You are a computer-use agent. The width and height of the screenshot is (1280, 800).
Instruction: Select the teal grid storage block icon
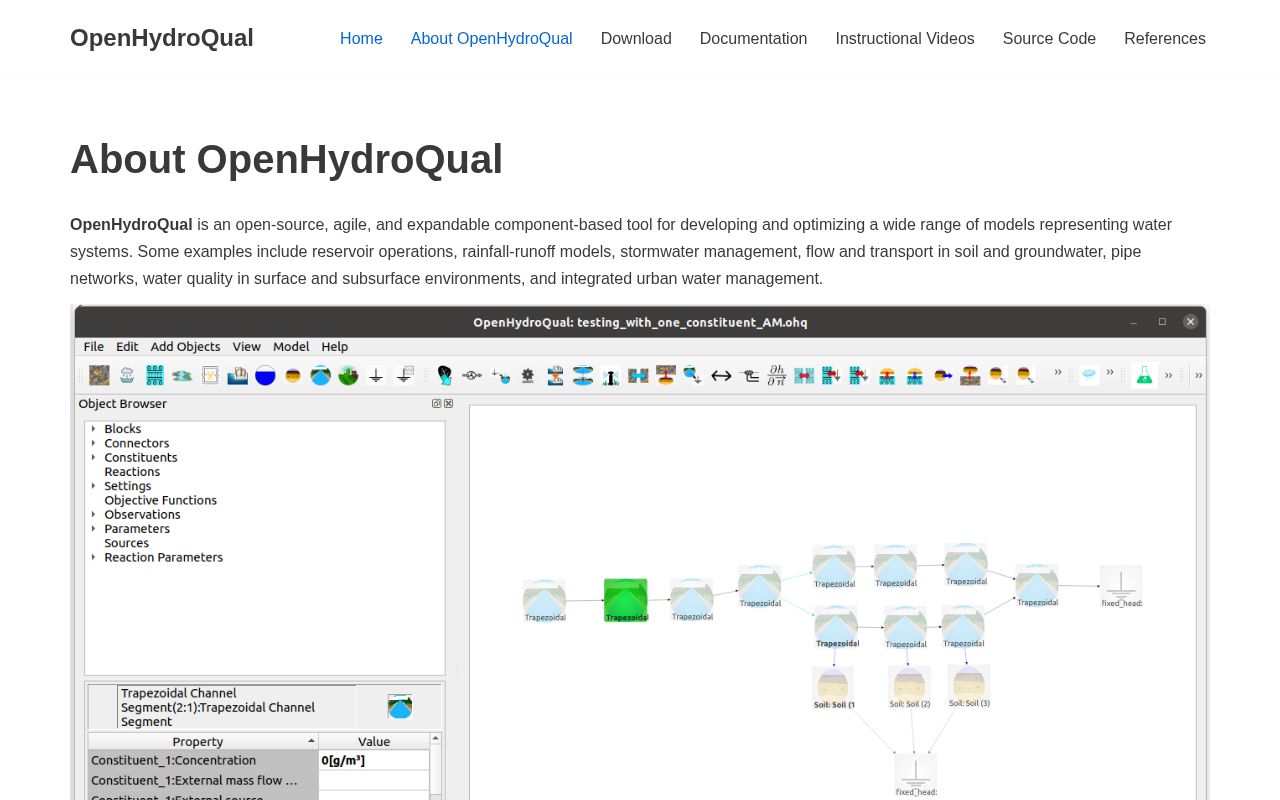tap(155, 375)
